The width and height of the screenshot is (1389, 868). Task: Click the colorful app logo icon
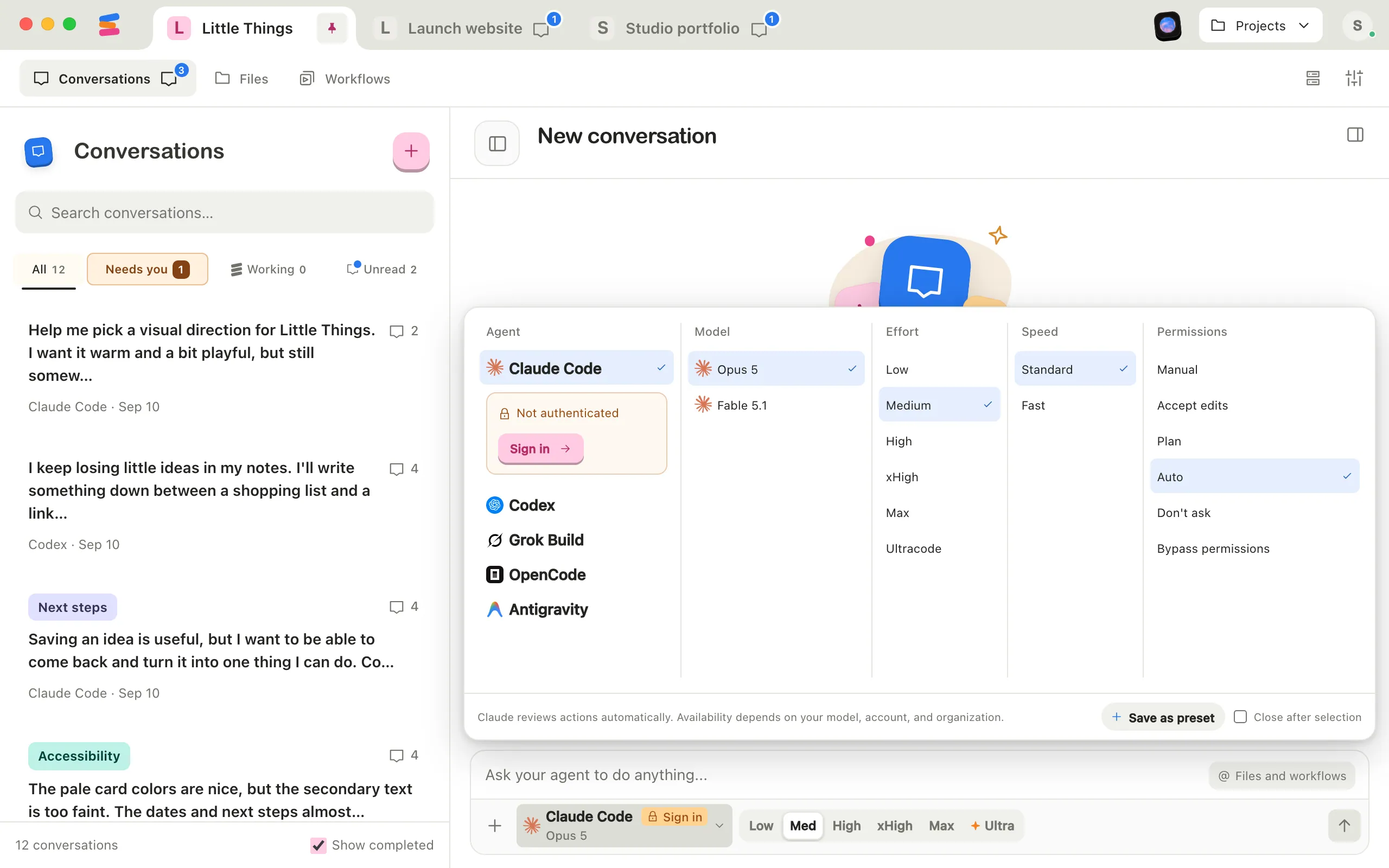[109, 25]
